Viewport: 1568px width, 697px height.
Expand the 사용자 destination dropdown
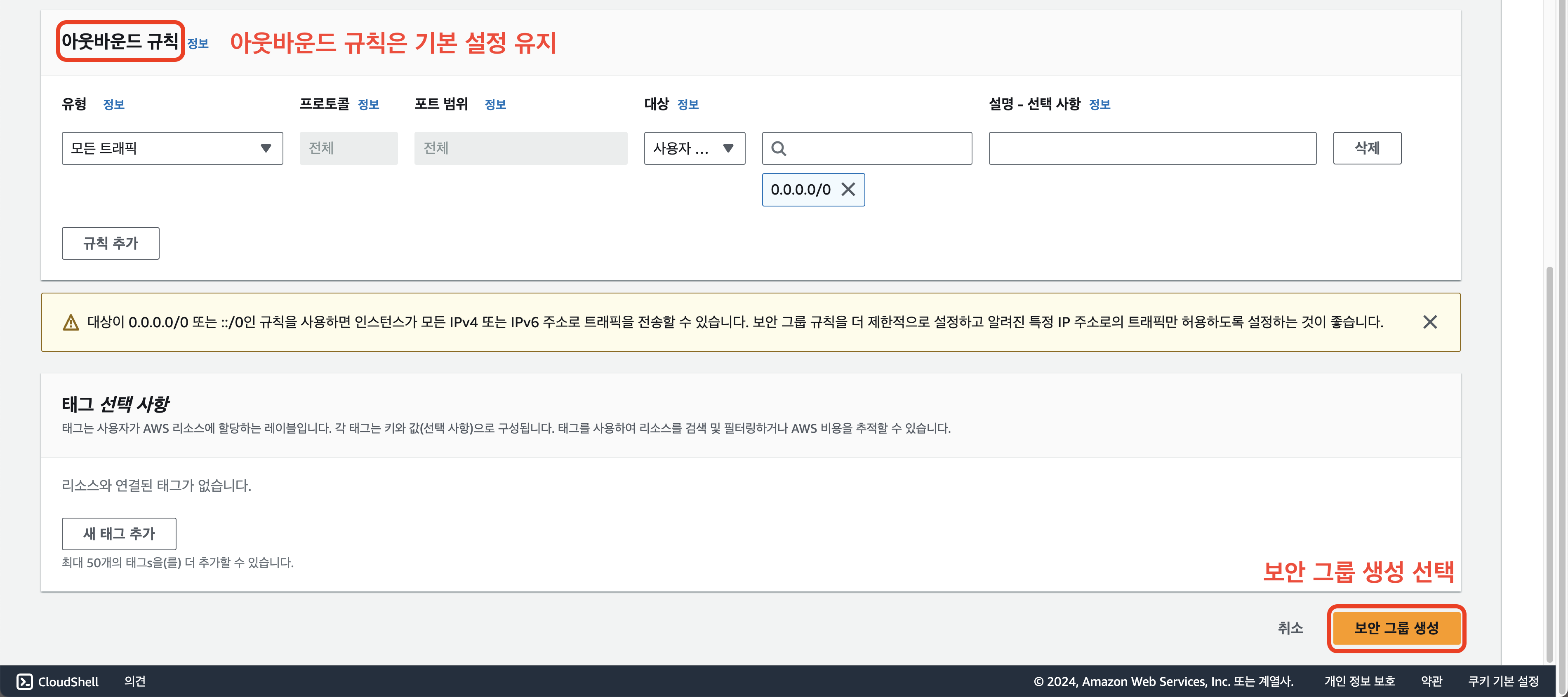[694, 148]
